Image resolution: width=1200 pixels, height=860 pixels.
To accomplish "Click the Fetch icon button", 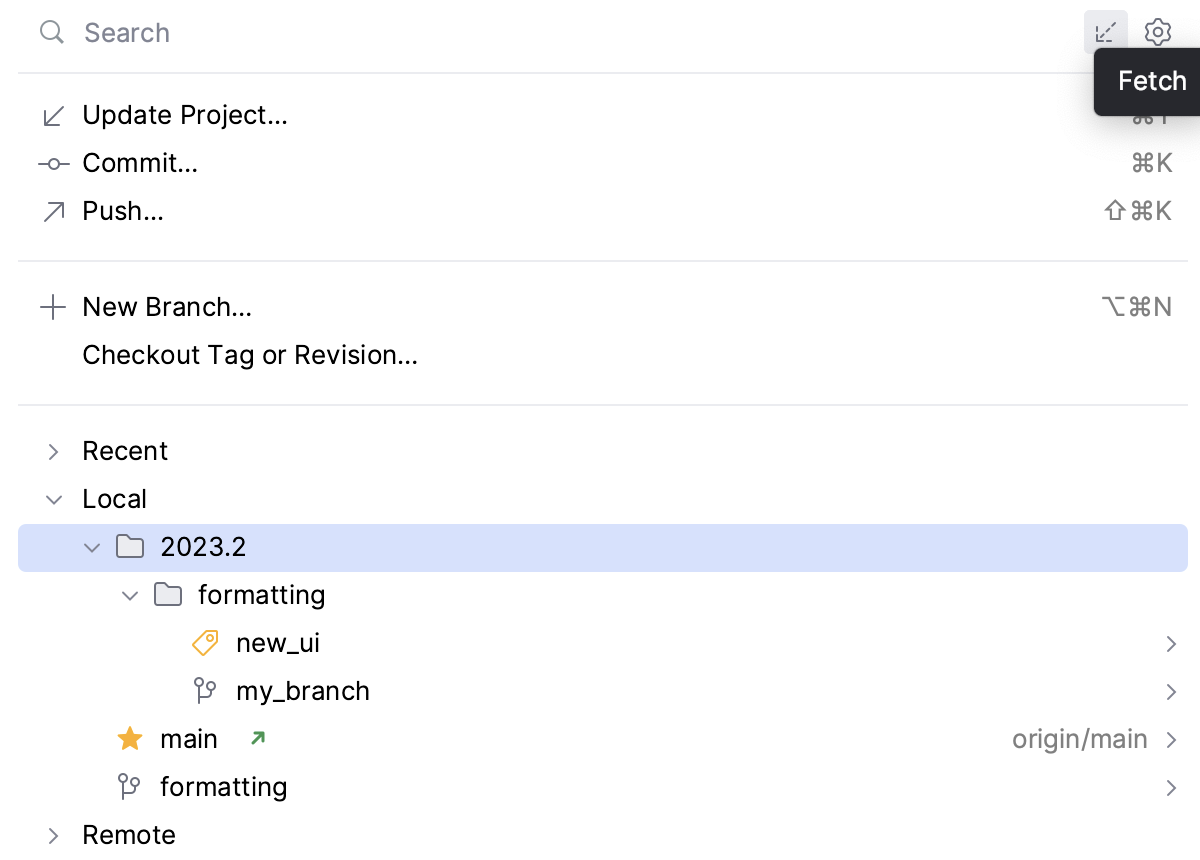I will click(1105, 33).
